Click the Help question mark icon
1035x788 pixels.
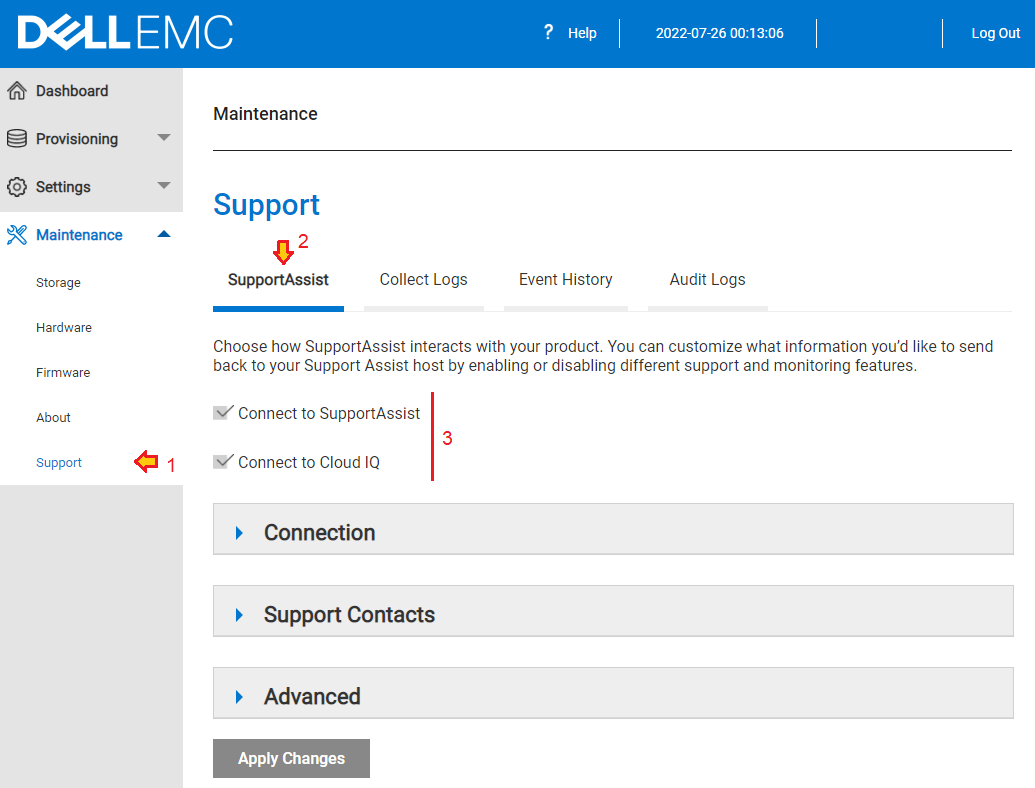(x=547, y=32)
